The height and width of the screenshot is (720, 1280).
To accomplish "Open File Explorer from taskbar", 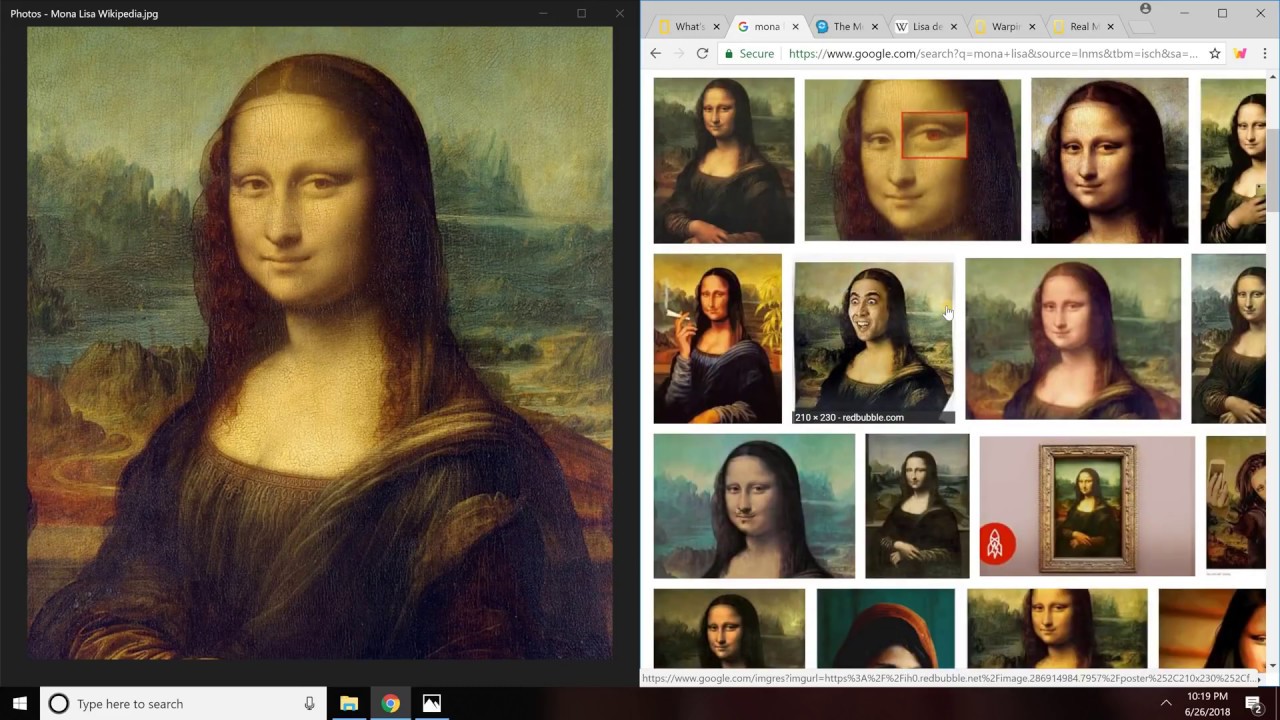I will click(348, 704).
